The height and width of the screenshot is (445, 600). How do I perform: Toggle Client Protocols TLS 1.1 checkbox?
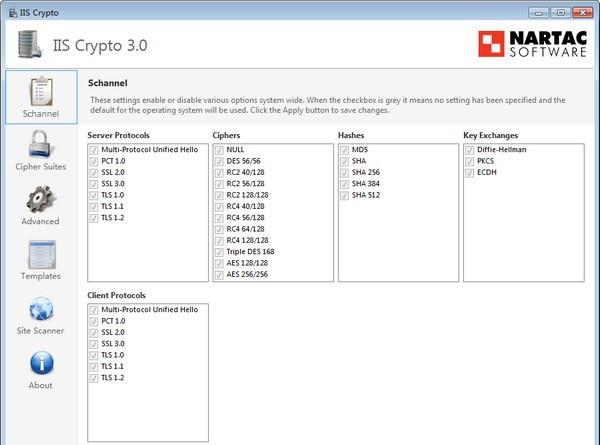(x=93, y=367)
